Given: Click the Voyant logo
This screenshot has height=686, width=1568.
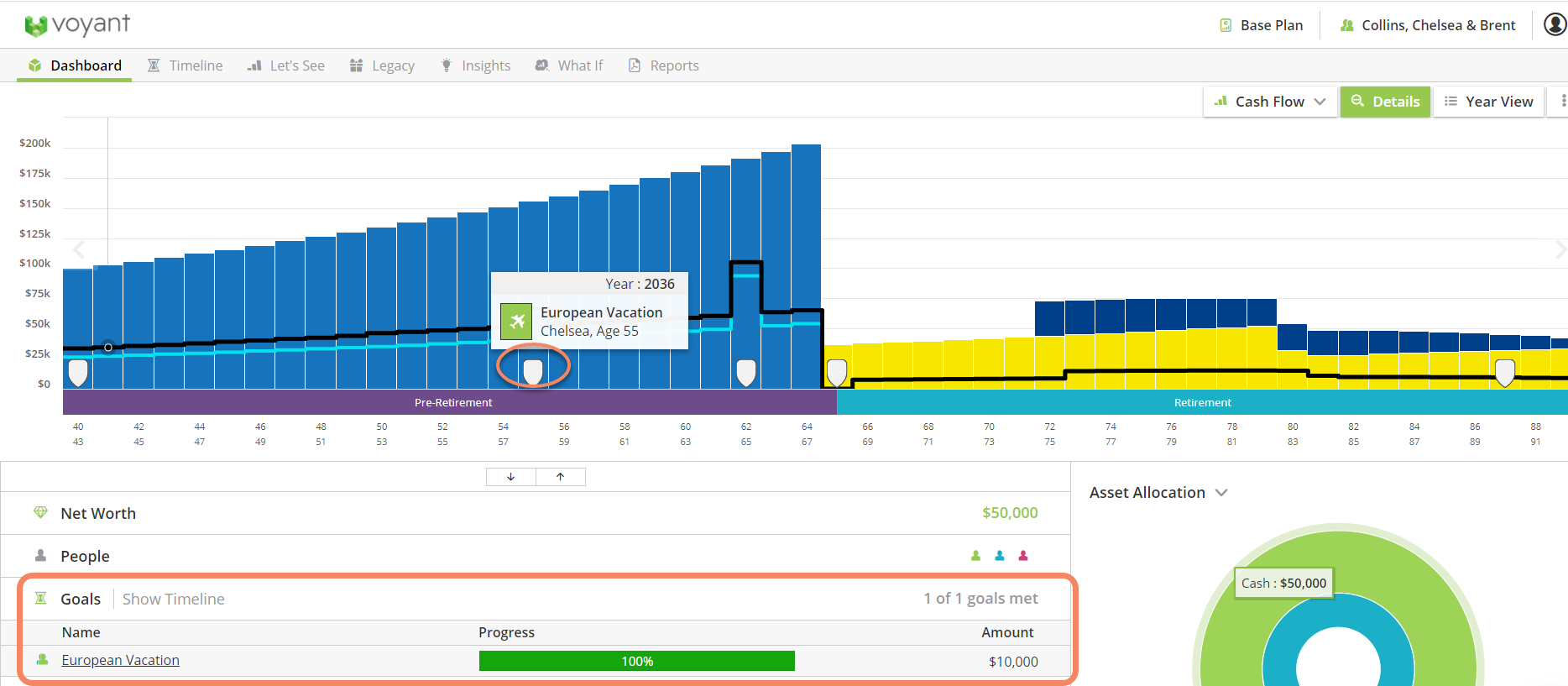Looking at the screenshot, I should 77,25.
